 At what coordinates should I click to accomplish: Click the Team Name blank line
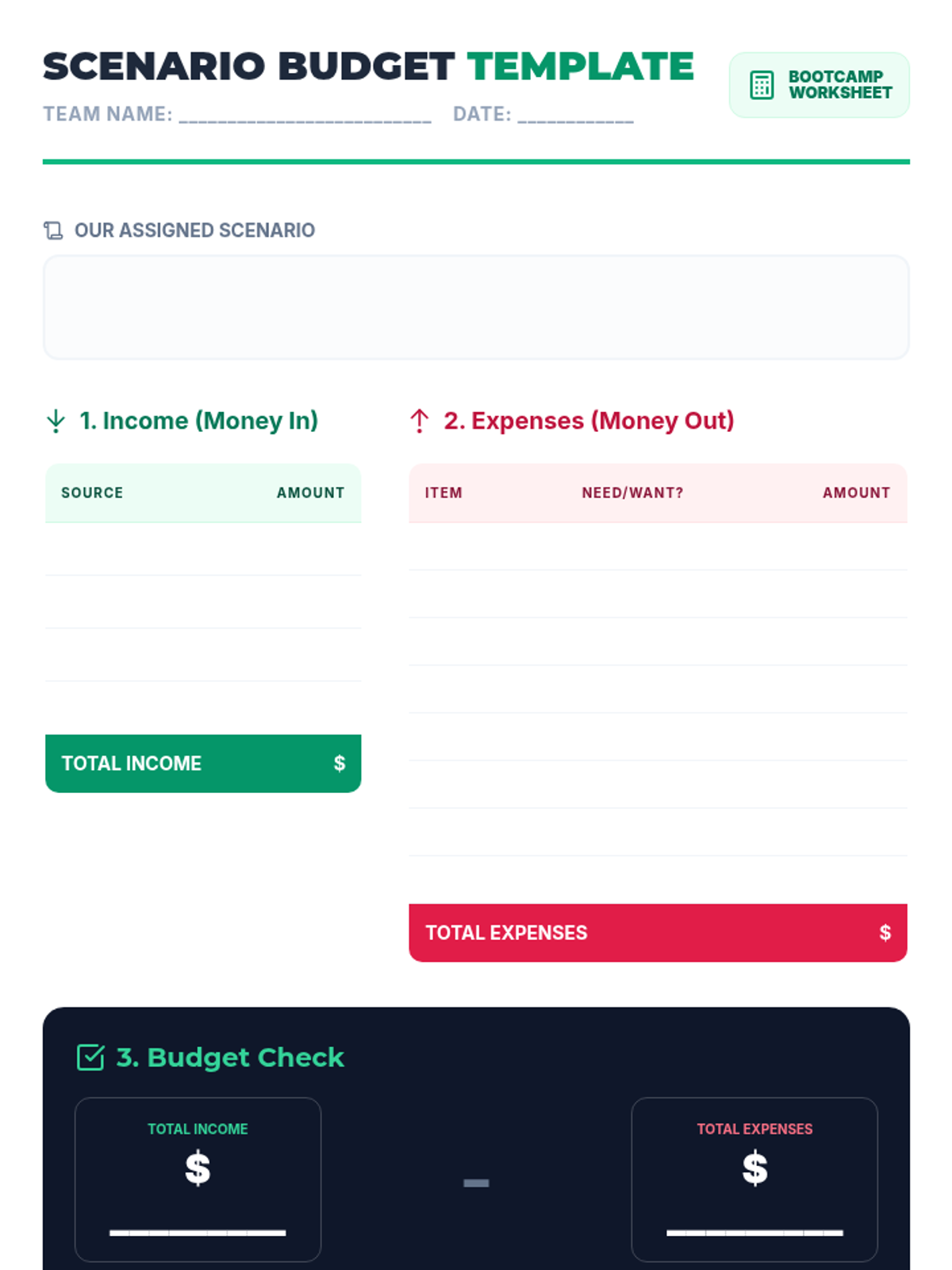pyautogui.click(x=305, y=116)
